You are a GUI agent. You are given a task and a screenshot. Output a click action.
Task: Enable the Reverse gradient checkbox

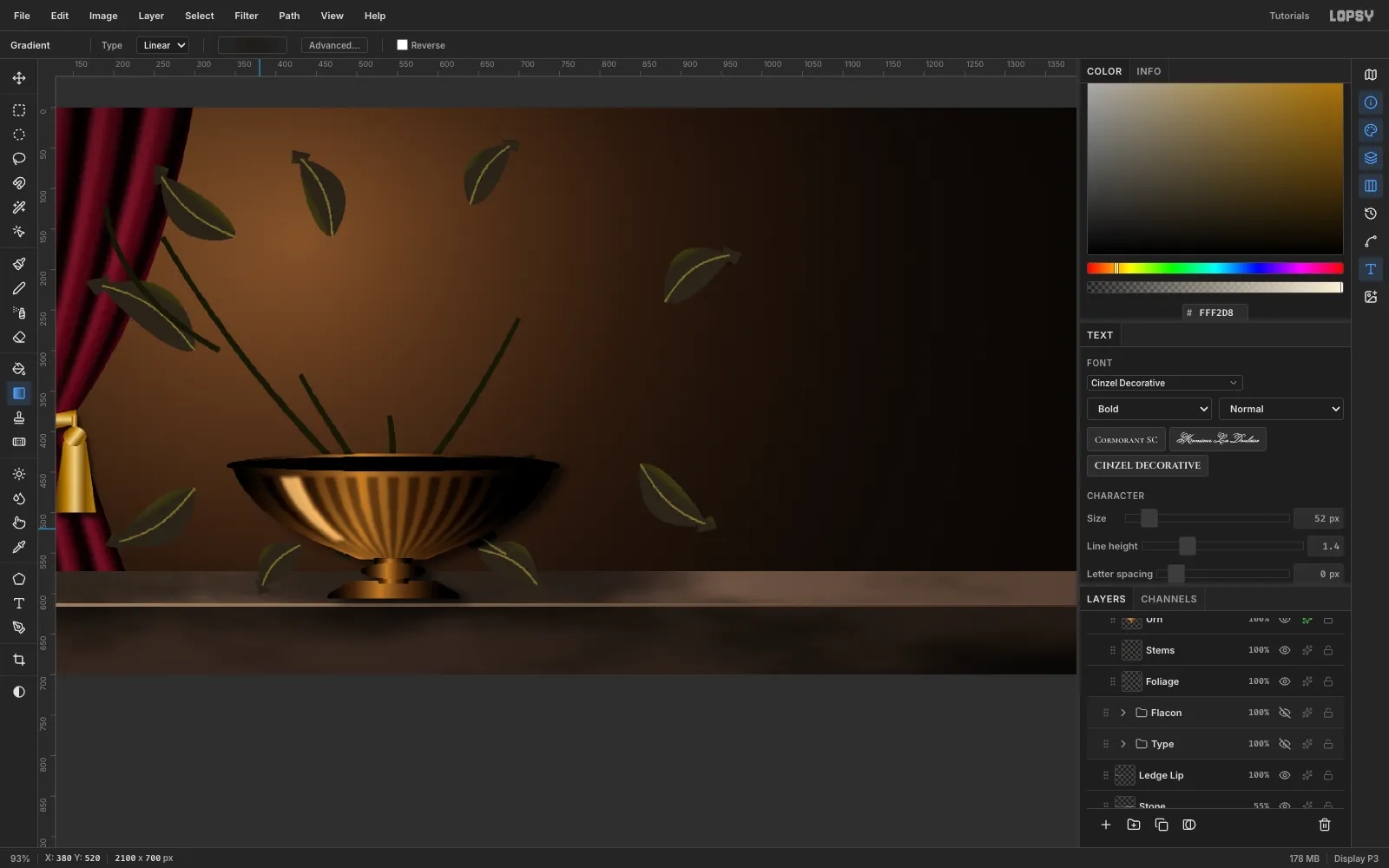tap(402, 45)
